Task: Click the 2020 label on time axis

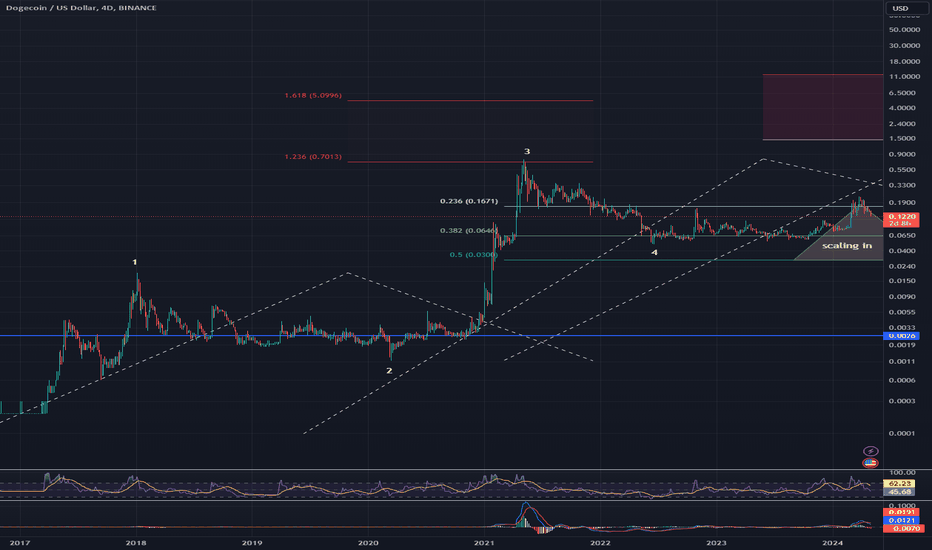Action: 369,543
